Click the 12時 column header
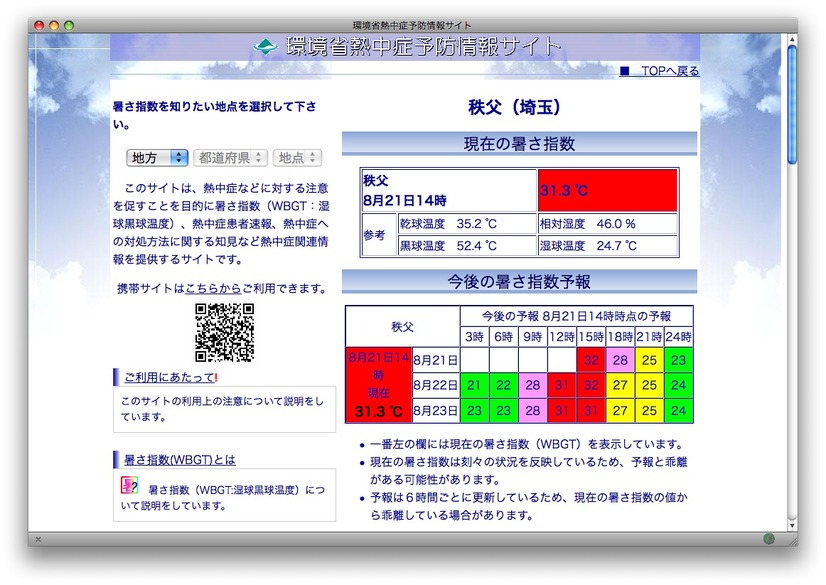The height and width of the screenshot is (585, 826). tap(562, 336)
